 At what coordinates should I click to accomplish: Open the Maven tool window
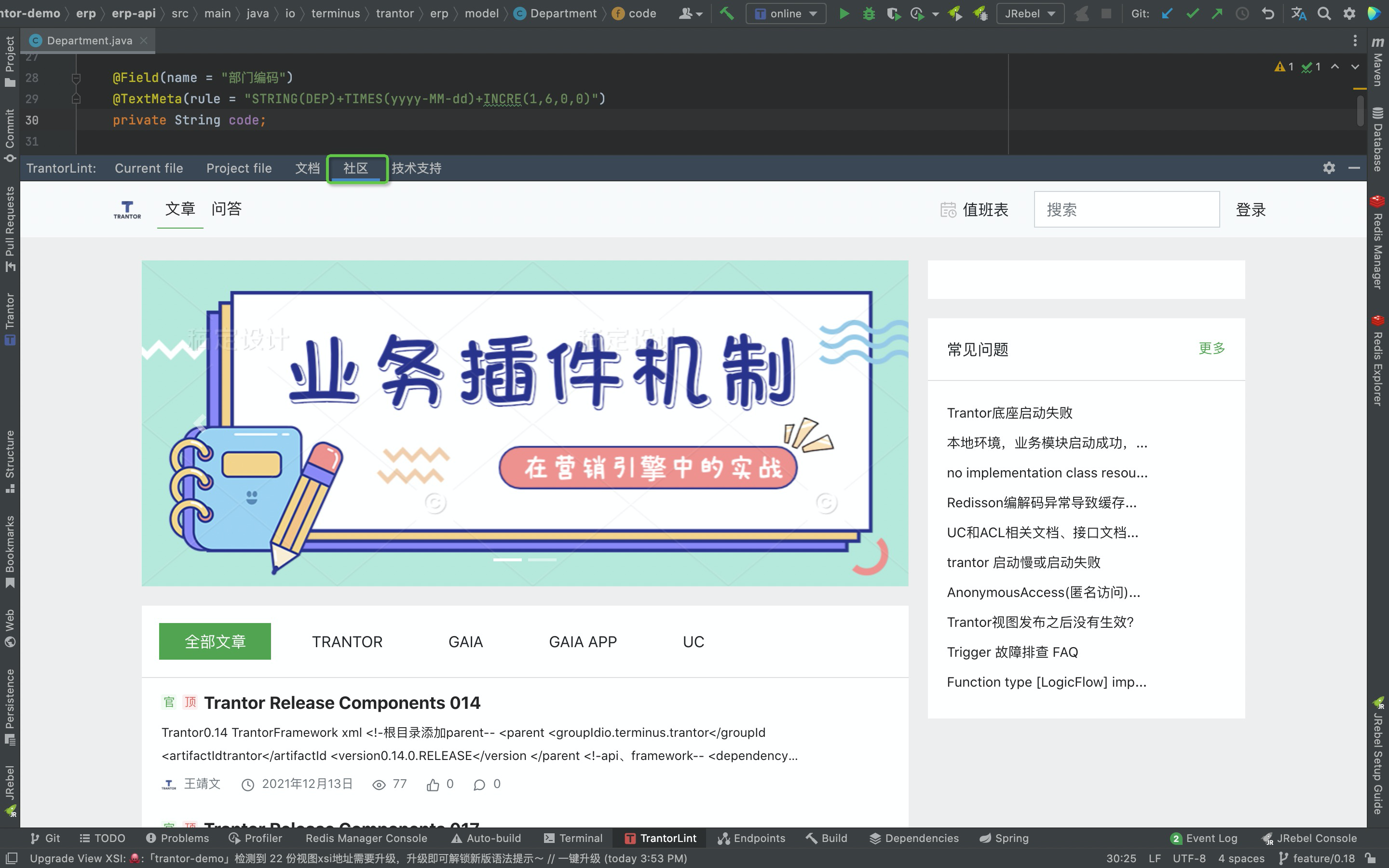(1377, 61)
